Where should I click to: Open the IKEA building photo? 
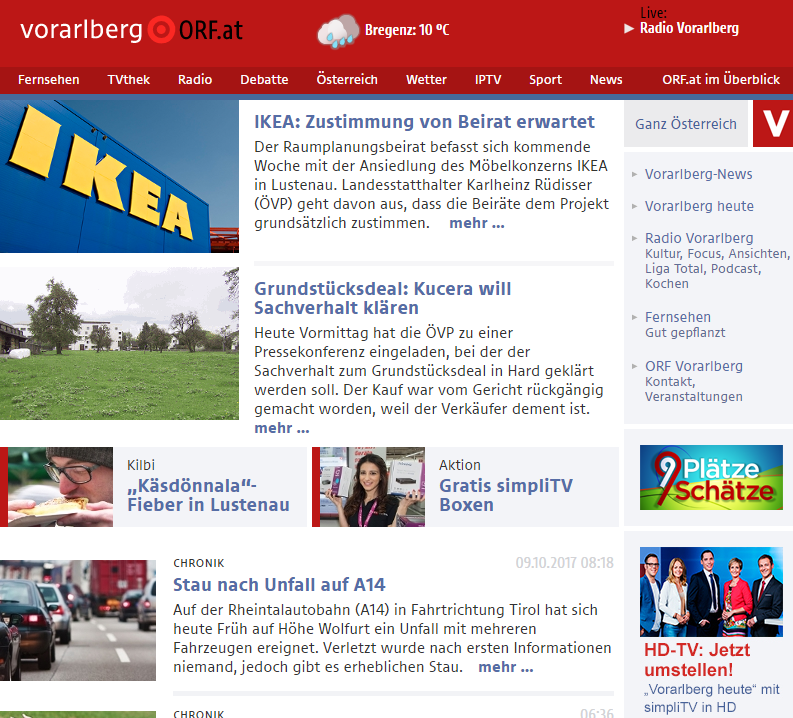coord(119,176)
